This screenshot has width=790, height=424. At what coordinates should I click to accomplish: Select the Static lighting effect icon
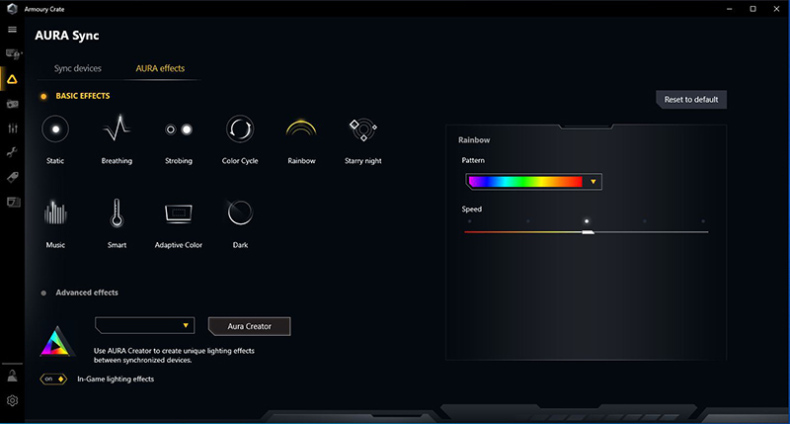55,129
